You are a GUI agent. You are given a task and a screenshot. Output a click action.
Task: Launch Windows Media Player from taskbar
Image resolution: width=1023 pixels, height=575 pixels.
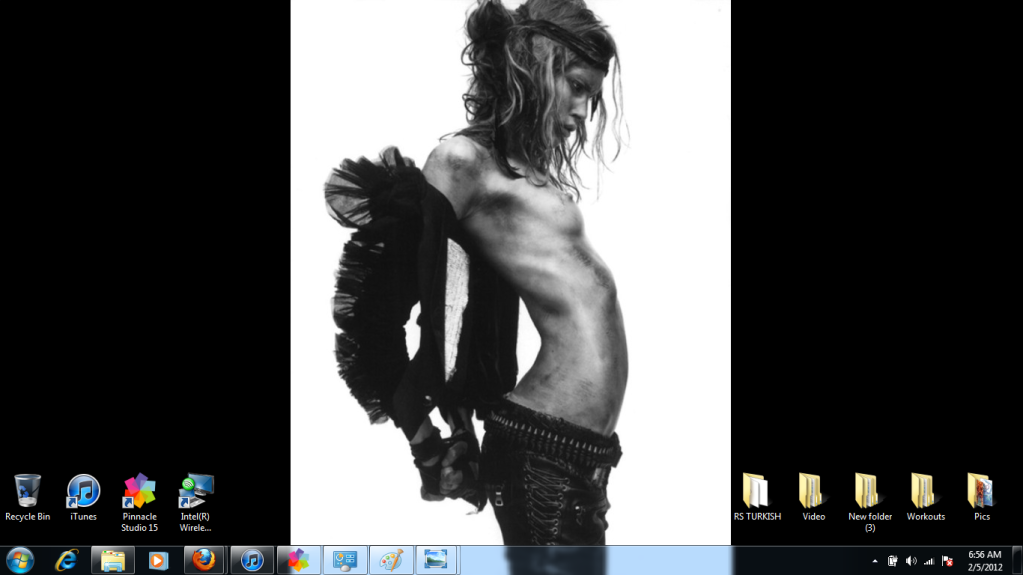point(158,560)
